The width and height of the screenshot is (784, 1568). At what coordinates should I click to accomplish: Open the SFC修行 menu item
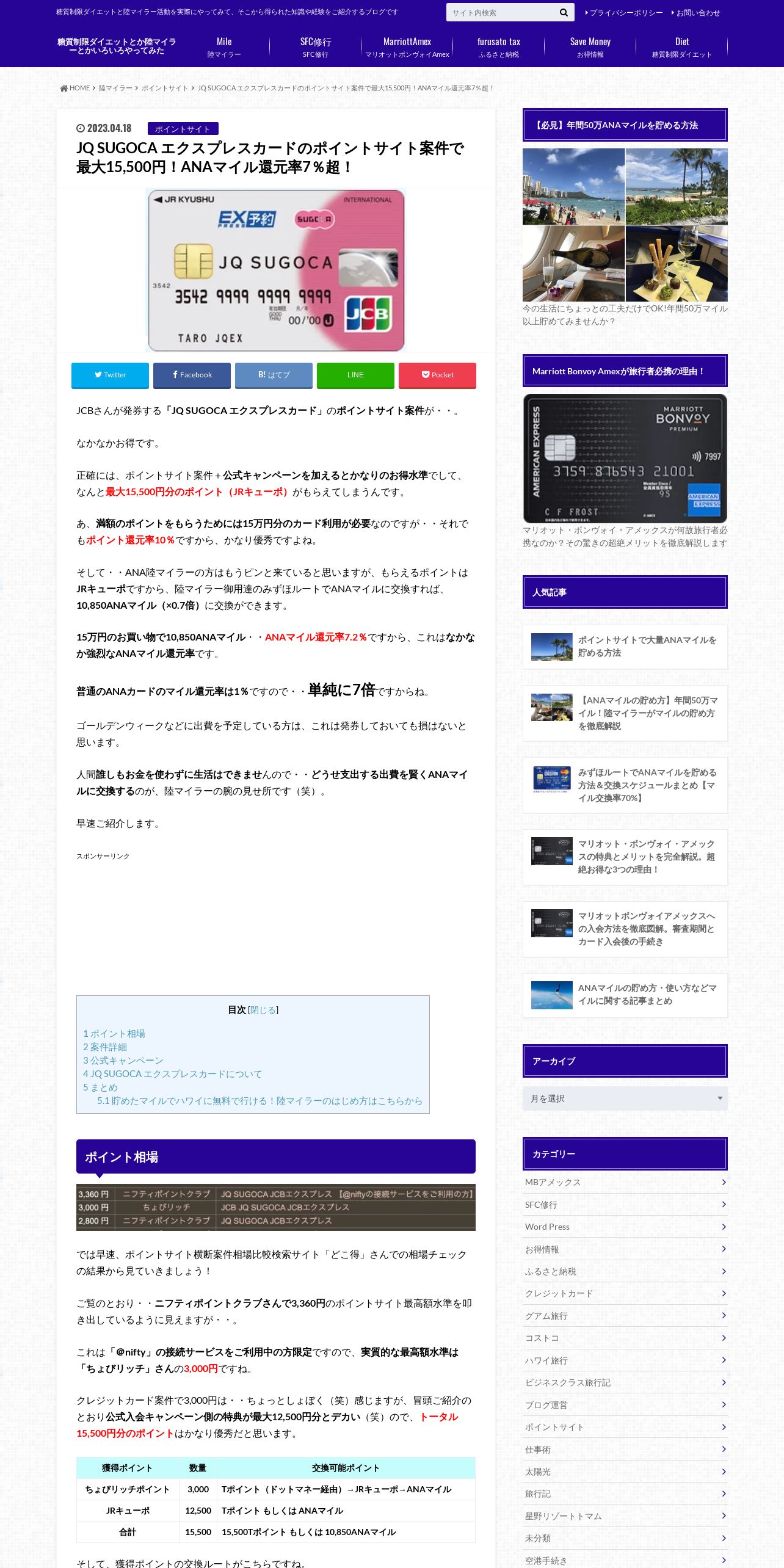316,47
